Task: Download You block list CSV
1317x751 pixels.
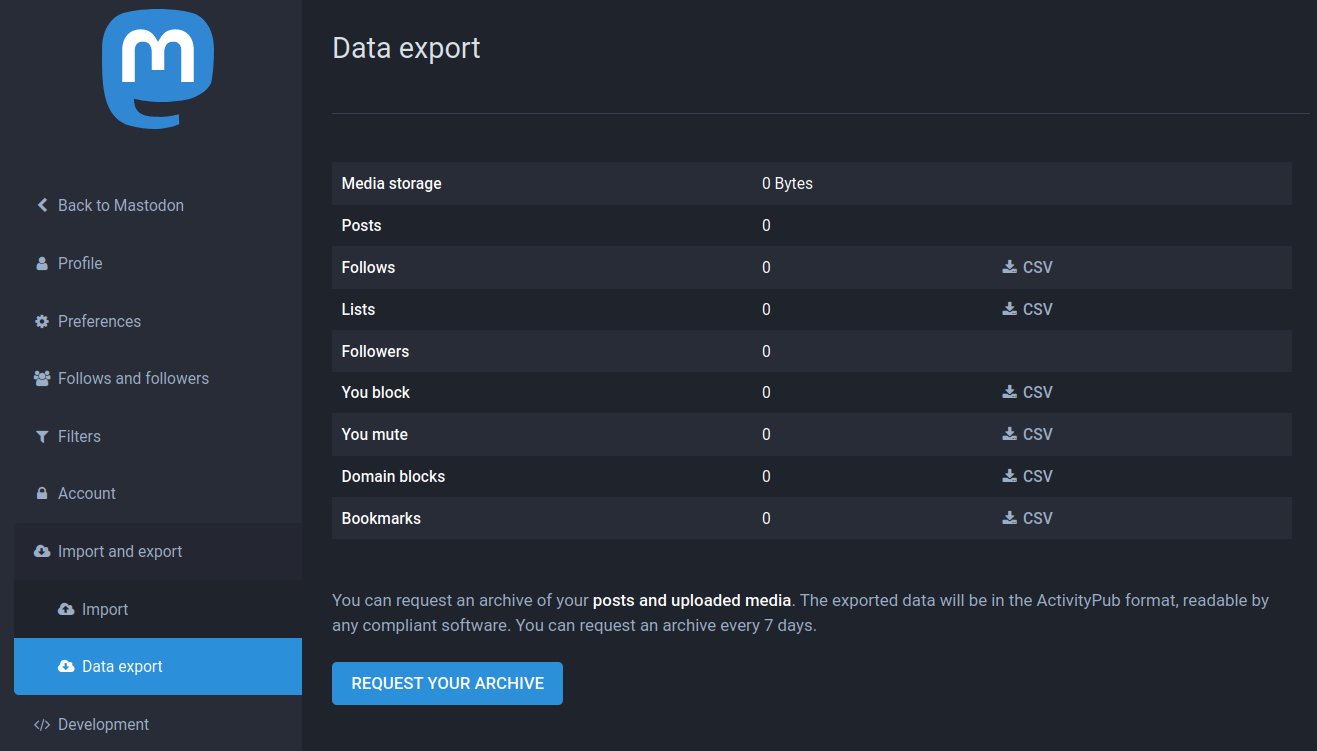Action: pos(1028,392)
